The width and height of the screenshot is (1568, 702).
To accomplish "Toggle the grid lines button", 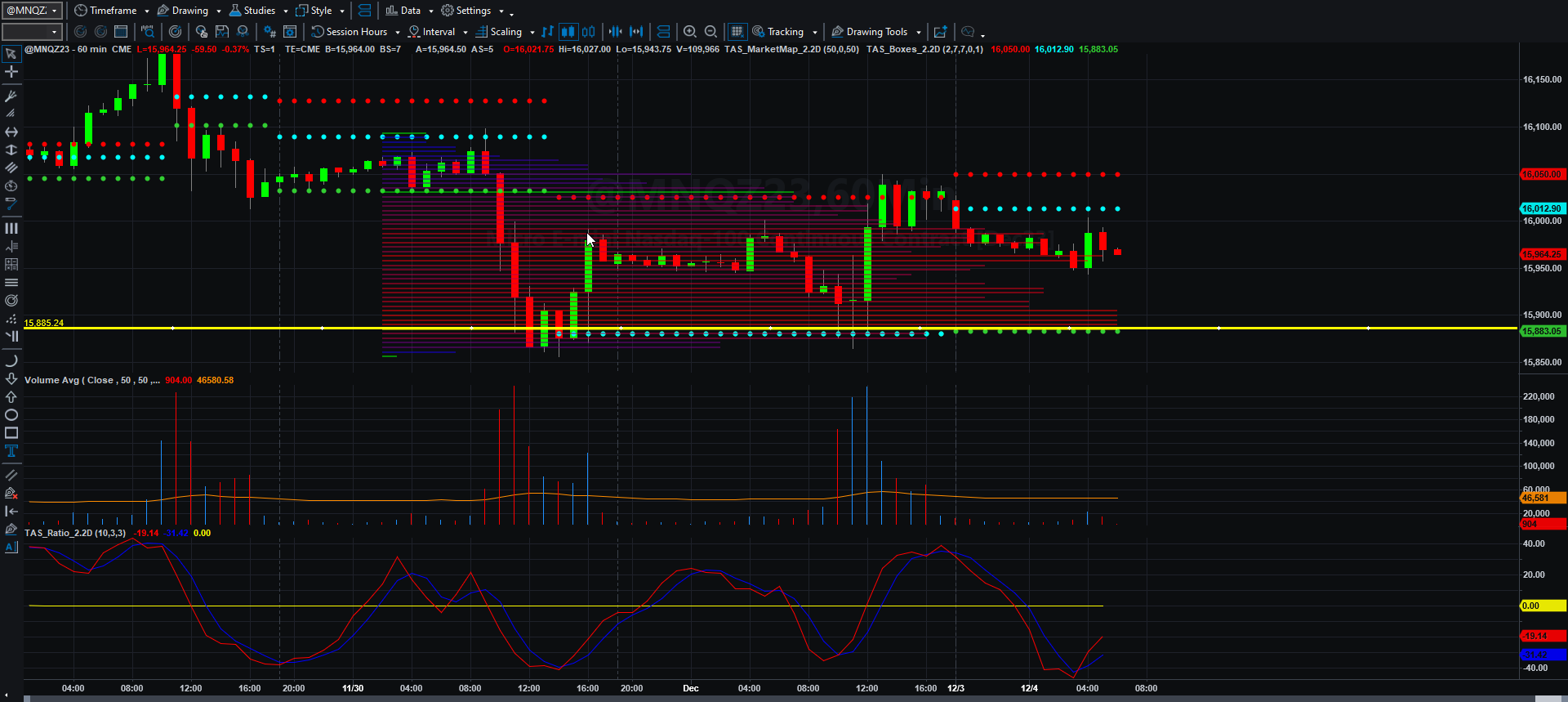I will tap(737, 32).
